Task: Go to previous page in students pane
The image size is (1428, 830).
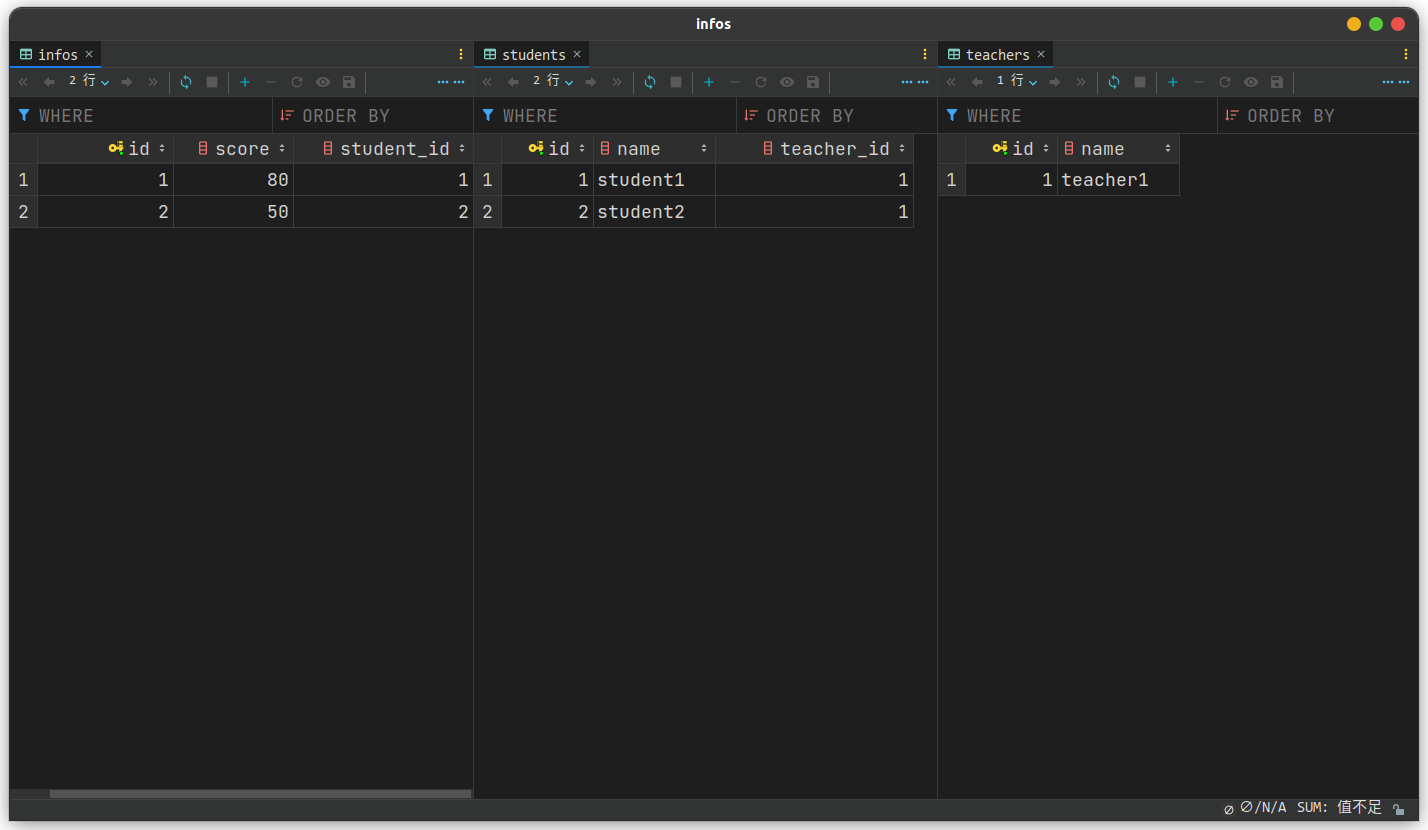Action: click(x=513, y=82)
